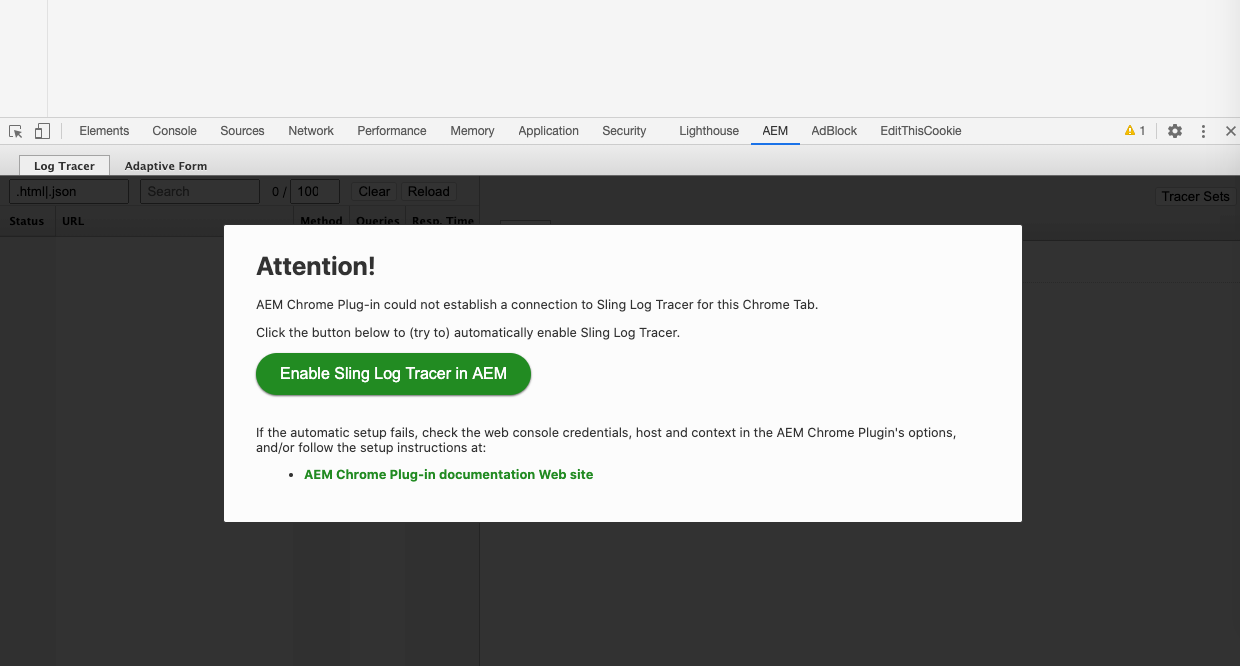Click the .html|.json filter field

click(x=69, y=192)
